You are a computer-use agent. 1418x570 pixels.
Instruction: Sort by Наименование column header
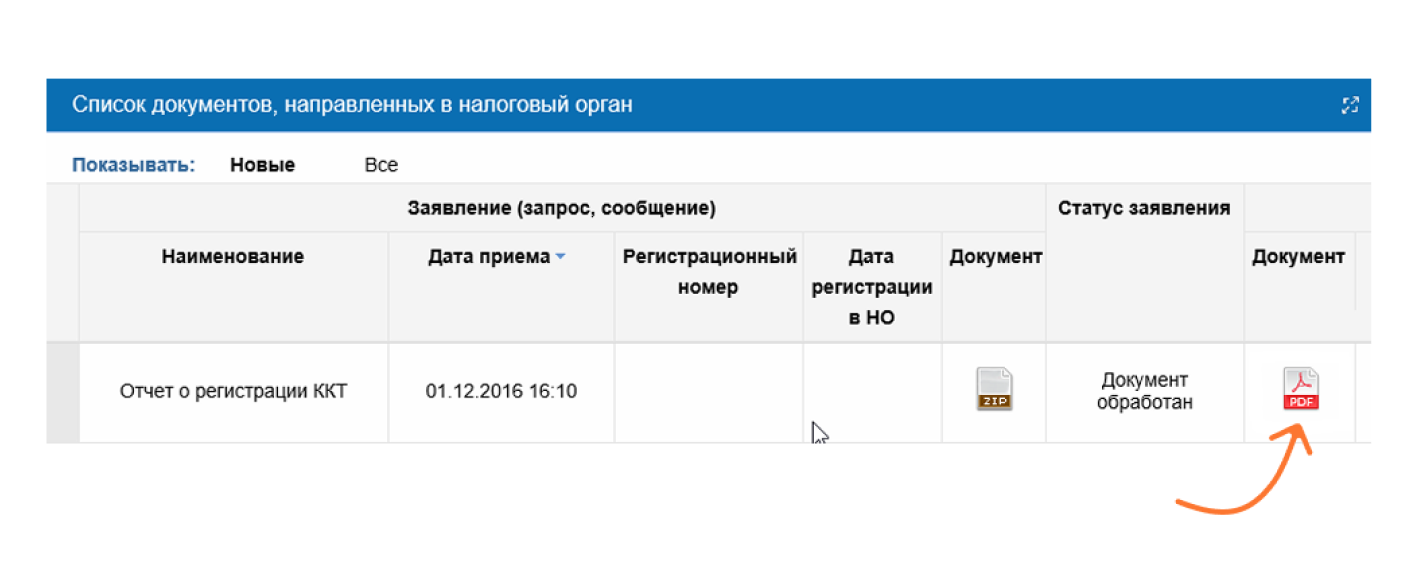pos(232,257)
